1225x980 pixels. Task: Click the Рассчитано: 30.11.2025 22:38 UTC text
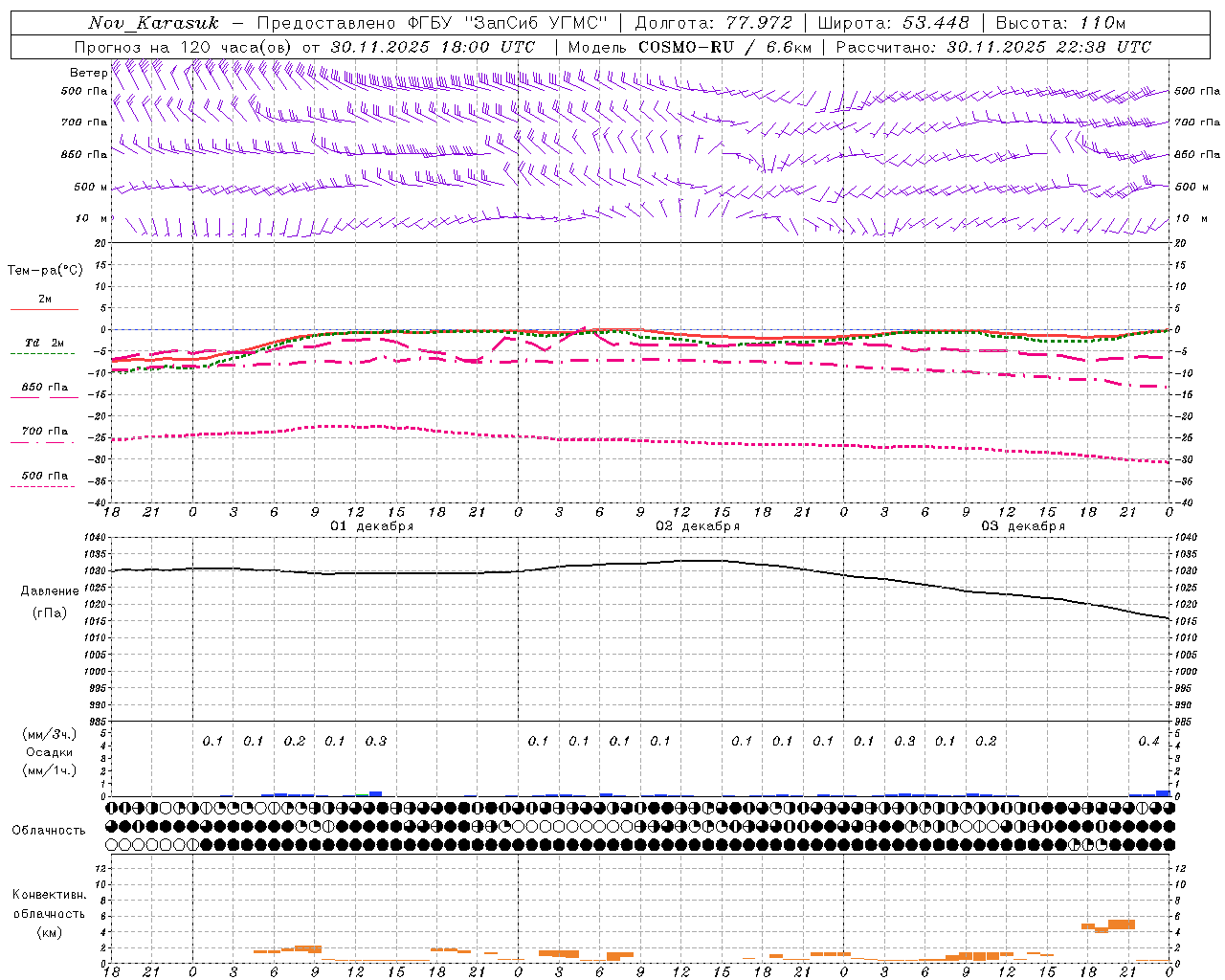tap(993, 47)
